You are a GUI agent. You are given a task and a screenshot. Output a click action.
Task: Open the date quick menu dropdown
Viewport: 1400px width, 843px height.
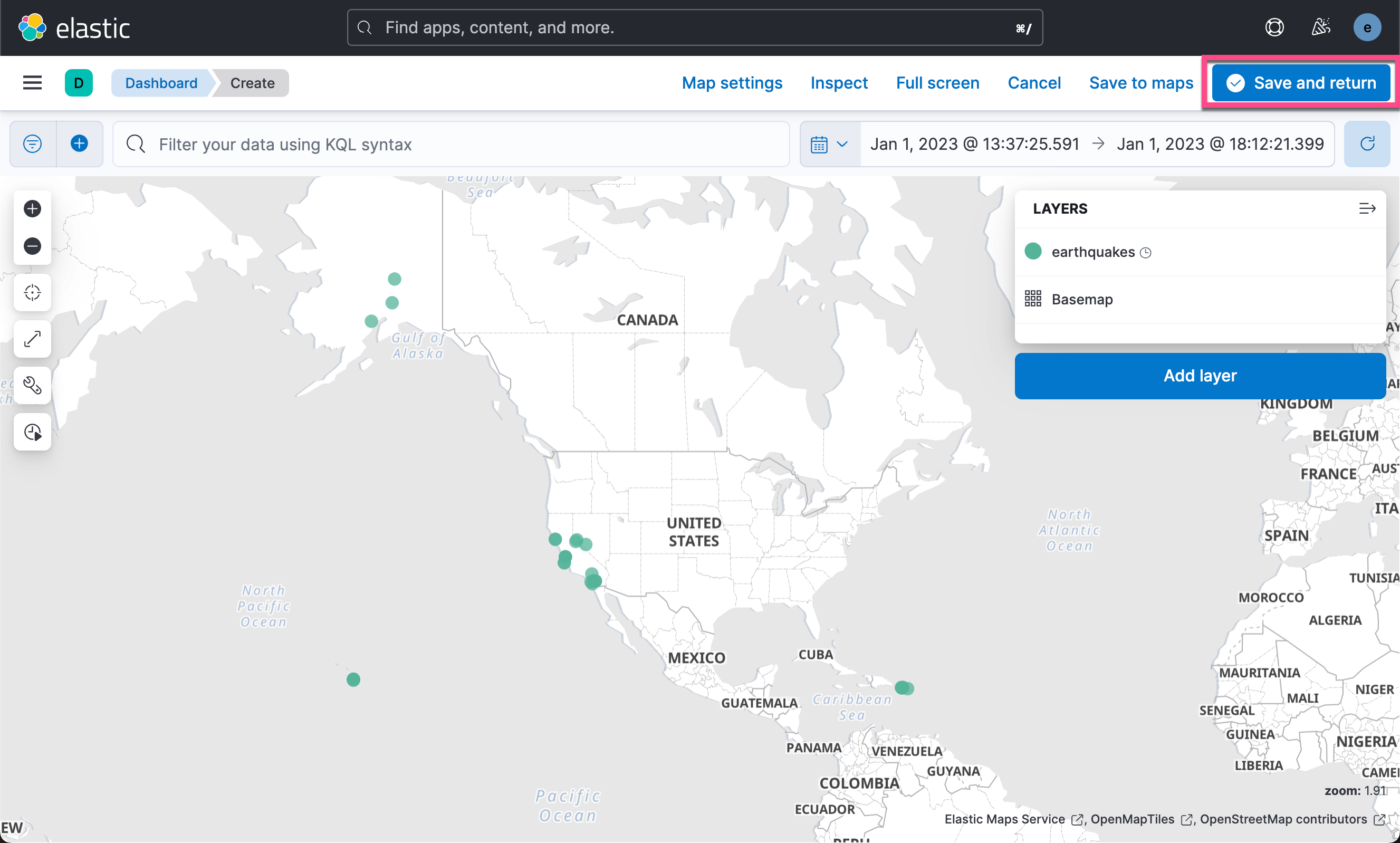pos(830,145)
